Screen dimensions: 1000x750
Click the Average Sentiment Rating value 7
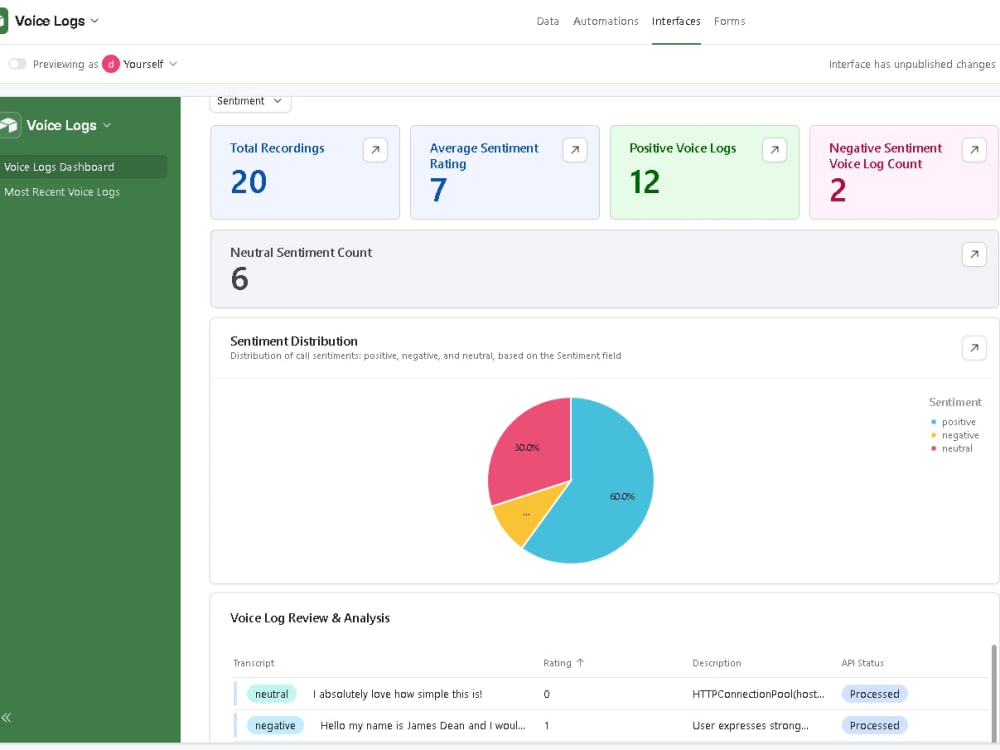pyautogui.click(x=438, y=190)
